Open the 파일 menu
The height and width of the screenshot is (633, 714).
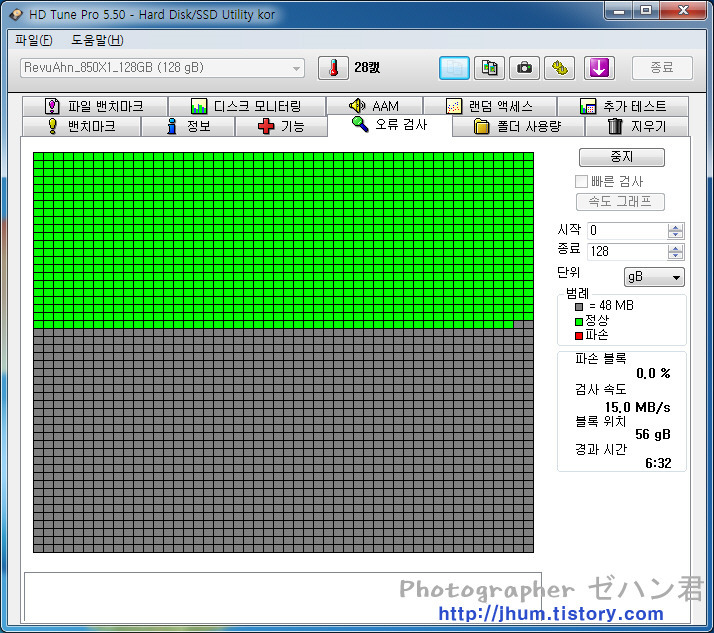[x=34, y=40]
